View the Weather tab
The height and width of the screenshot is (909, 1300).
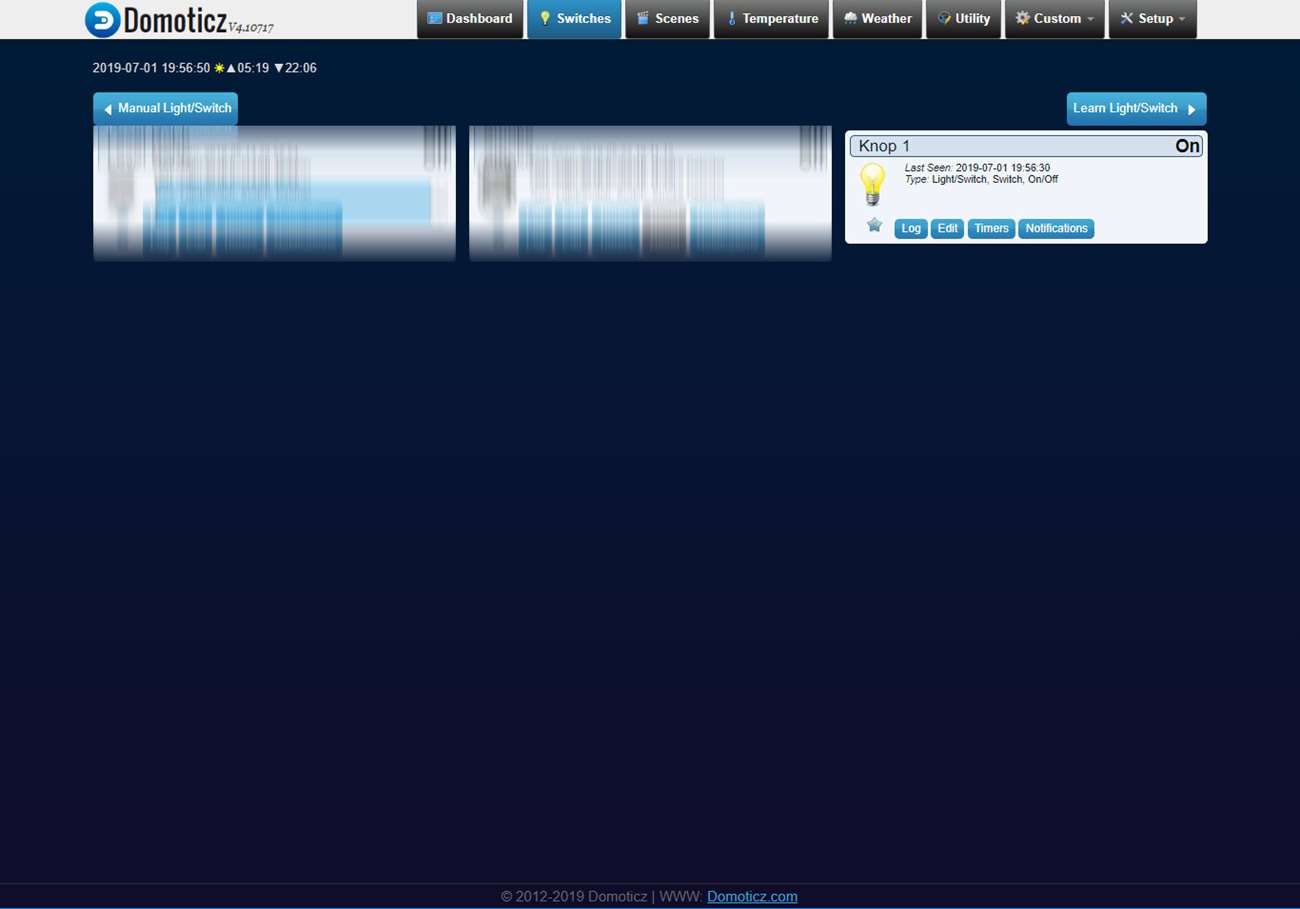coord(877,19)
